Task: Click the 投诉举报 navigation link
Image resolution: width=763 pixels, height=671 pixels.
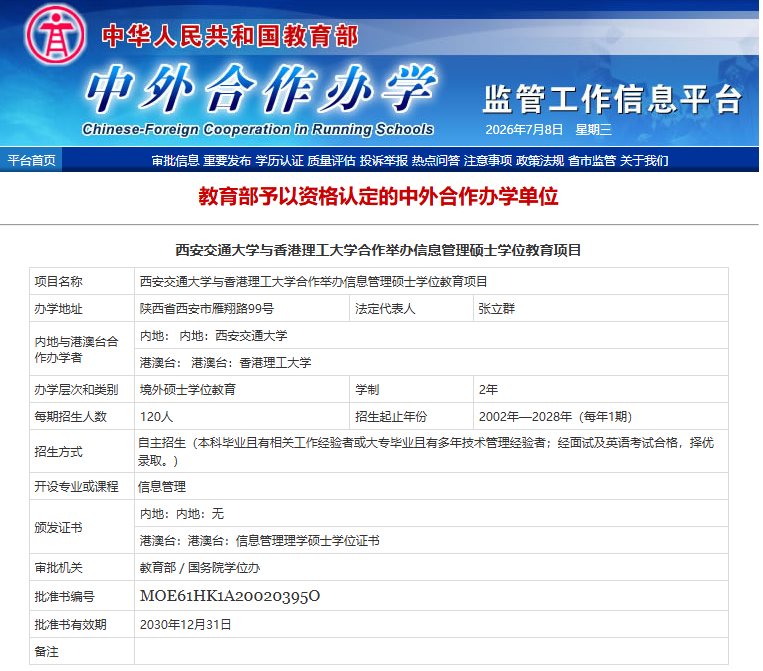Action: [x=383, y=161]
